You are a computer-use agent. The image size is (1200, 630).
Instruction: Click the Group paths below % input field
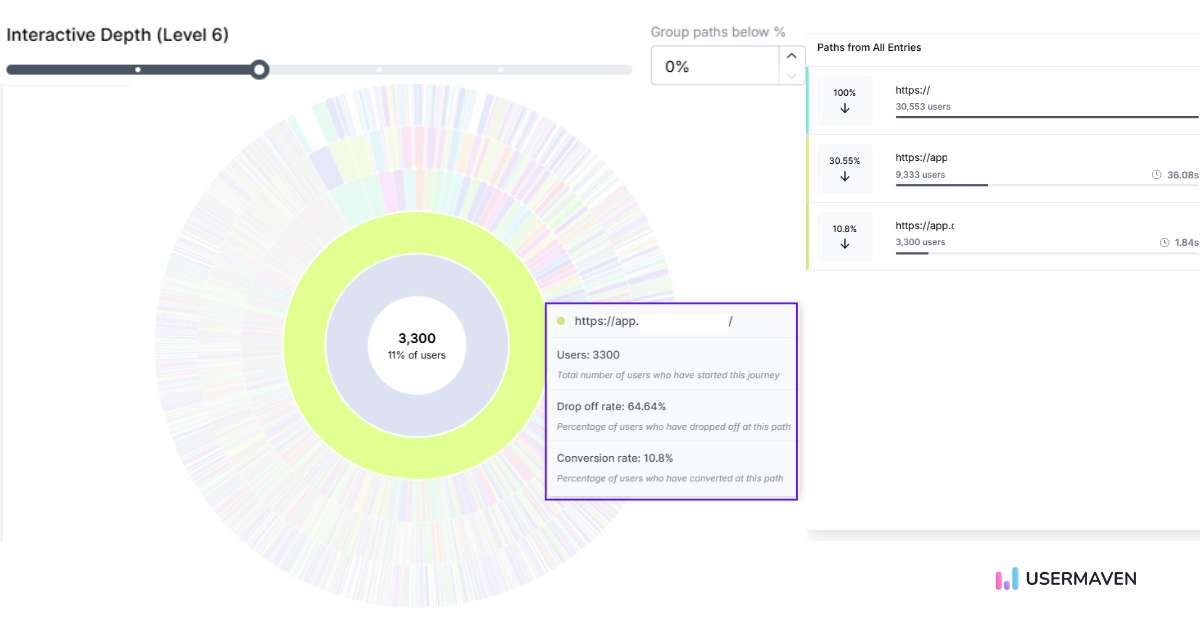[x=714, y=67]
